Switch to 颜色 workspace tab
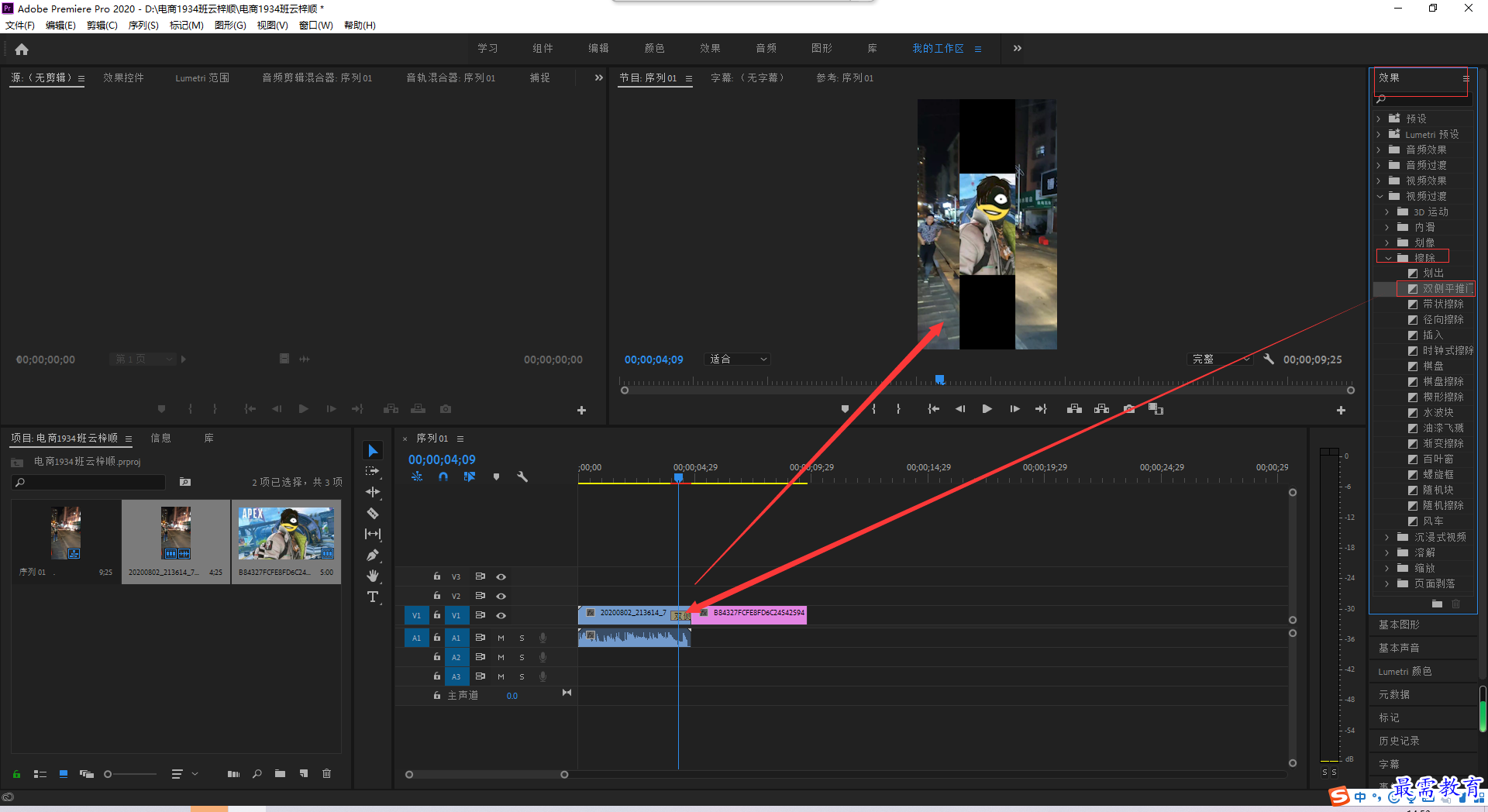The width and height of the screenshot is (1488, 812). pyautogui.click(x=654, y=48)
